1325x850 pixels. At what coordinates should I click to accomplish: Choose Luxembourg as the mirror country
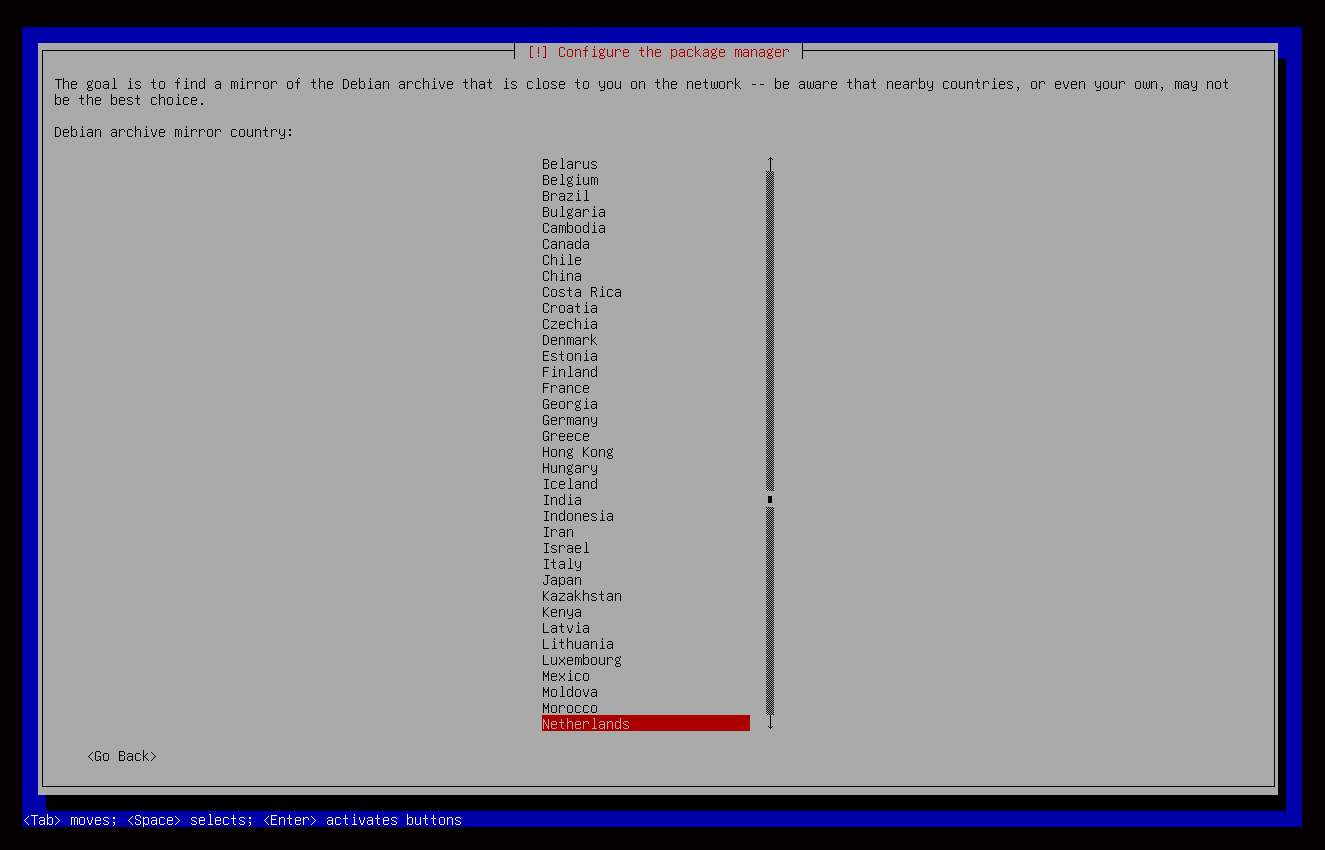point(582,660)
